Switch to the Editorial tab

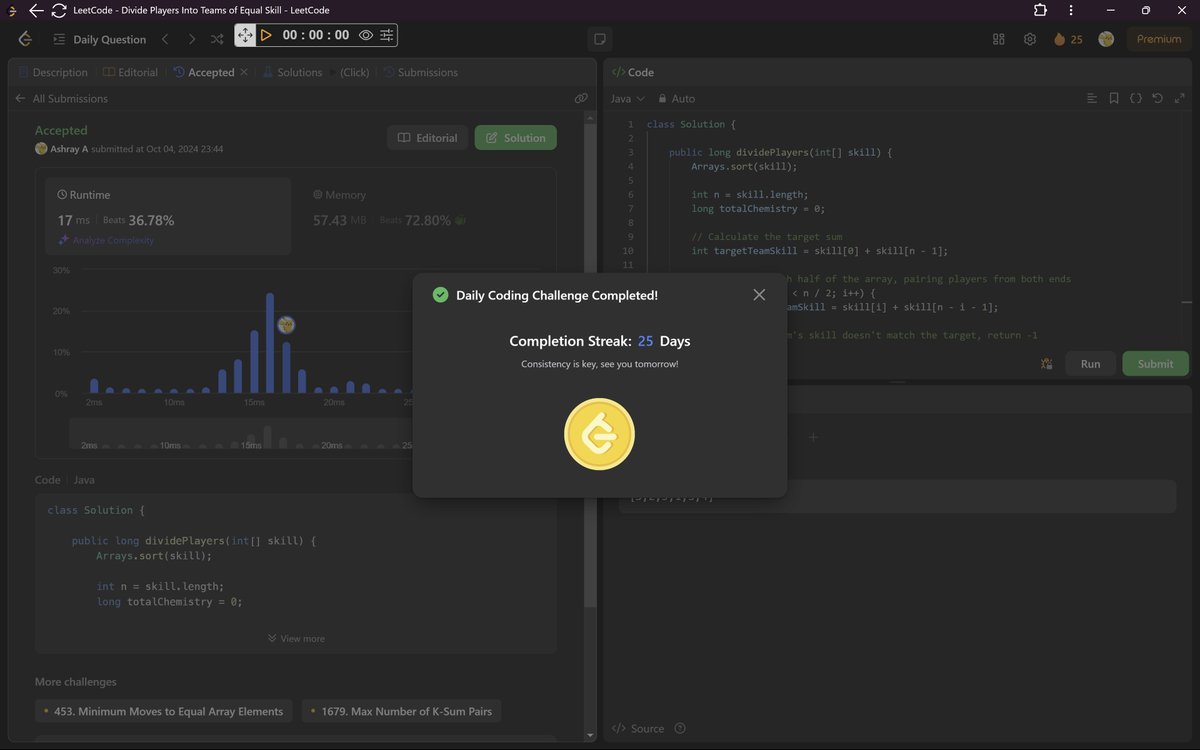[131, 72]
